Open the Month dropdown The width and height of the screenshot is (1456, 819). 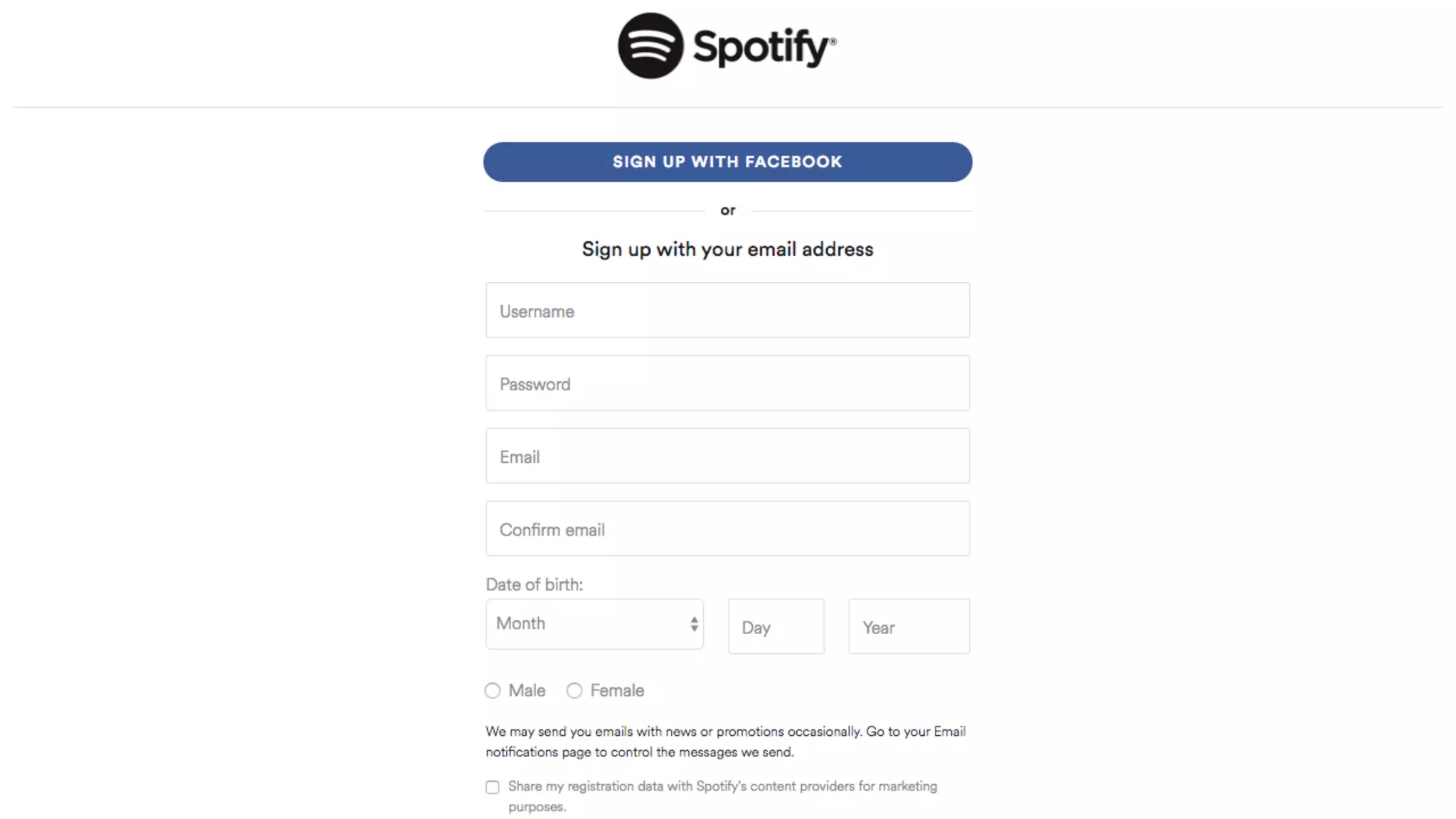click(583, 624)
